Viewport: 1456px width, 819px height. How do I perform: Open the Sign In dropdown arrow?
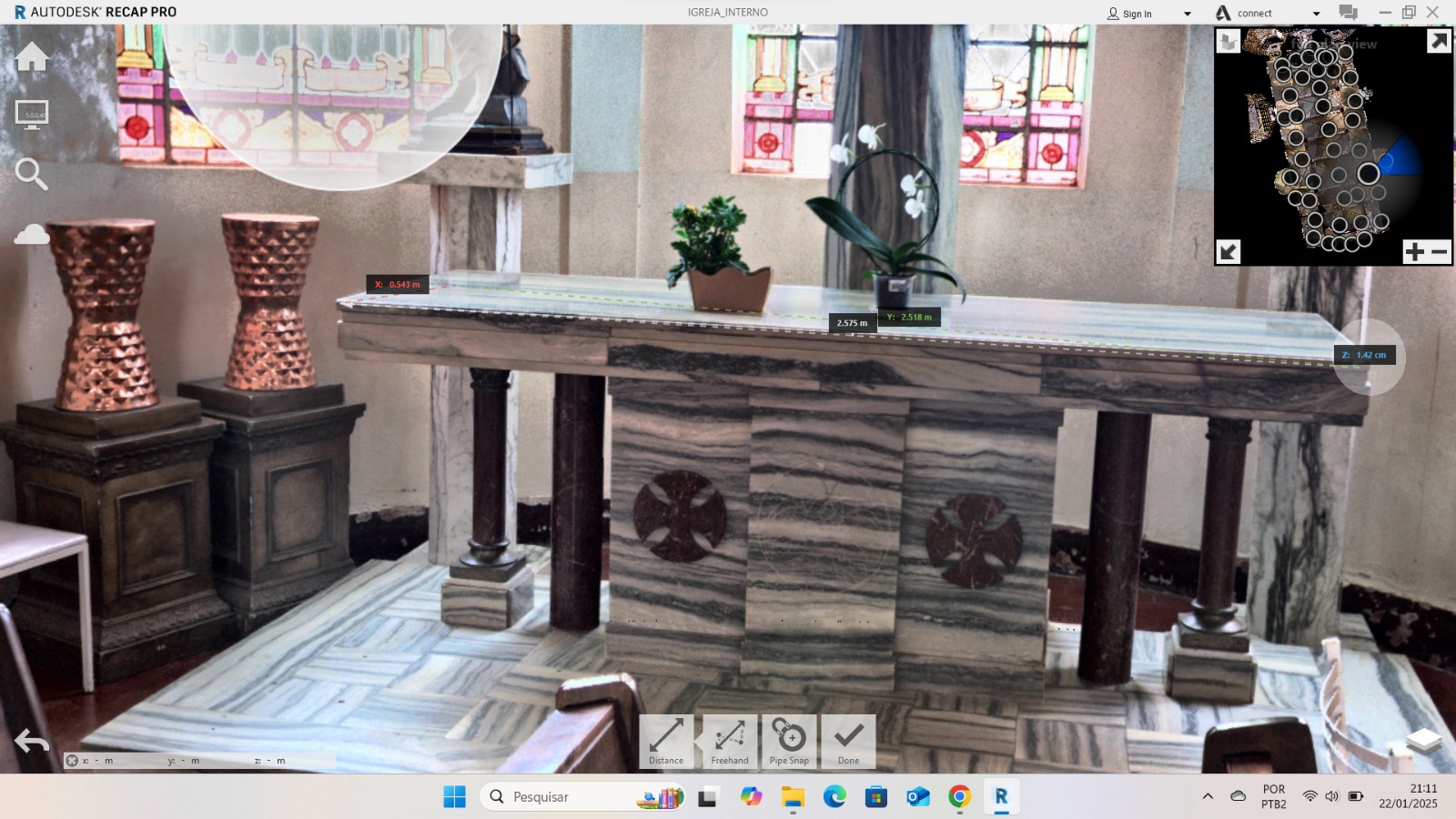1187,14
